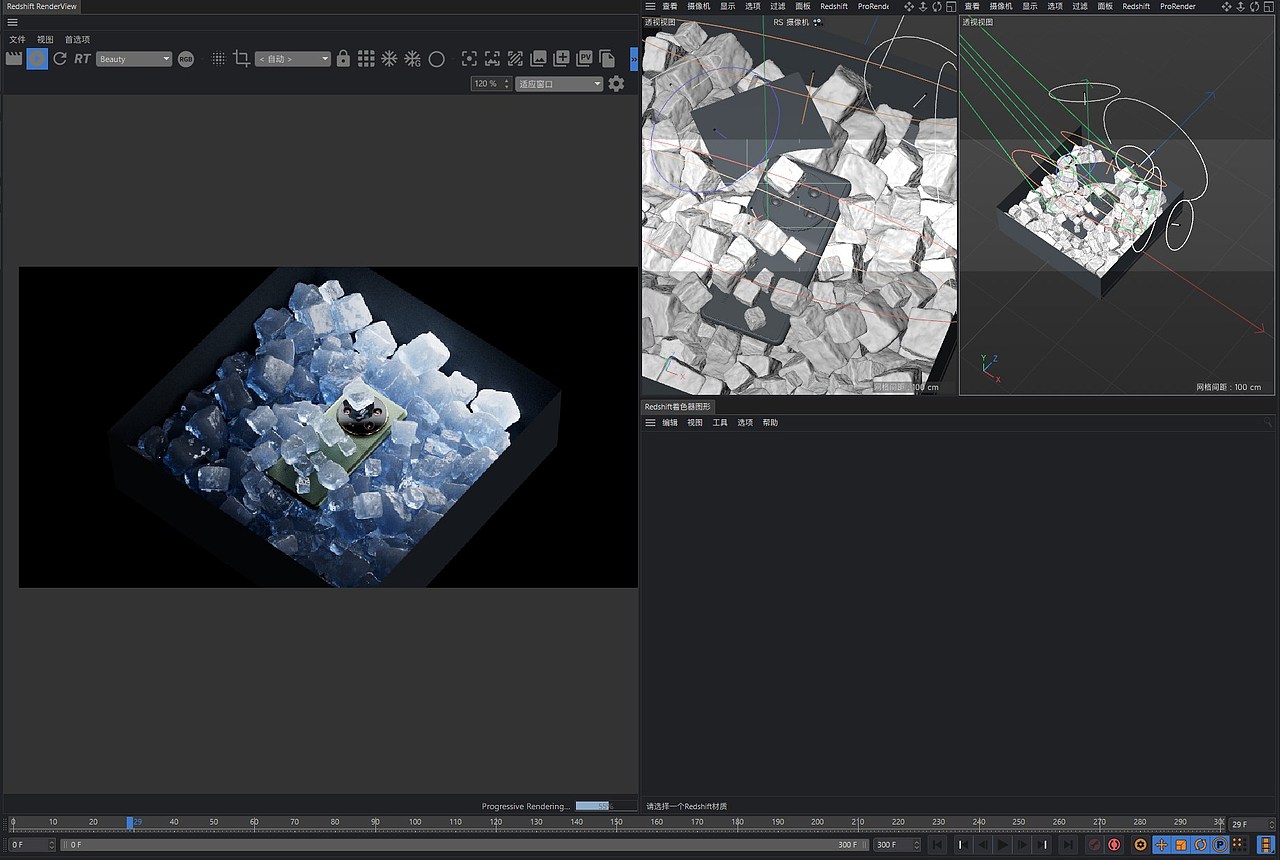Open the 视图 menu in RenderView

point(45,39)
